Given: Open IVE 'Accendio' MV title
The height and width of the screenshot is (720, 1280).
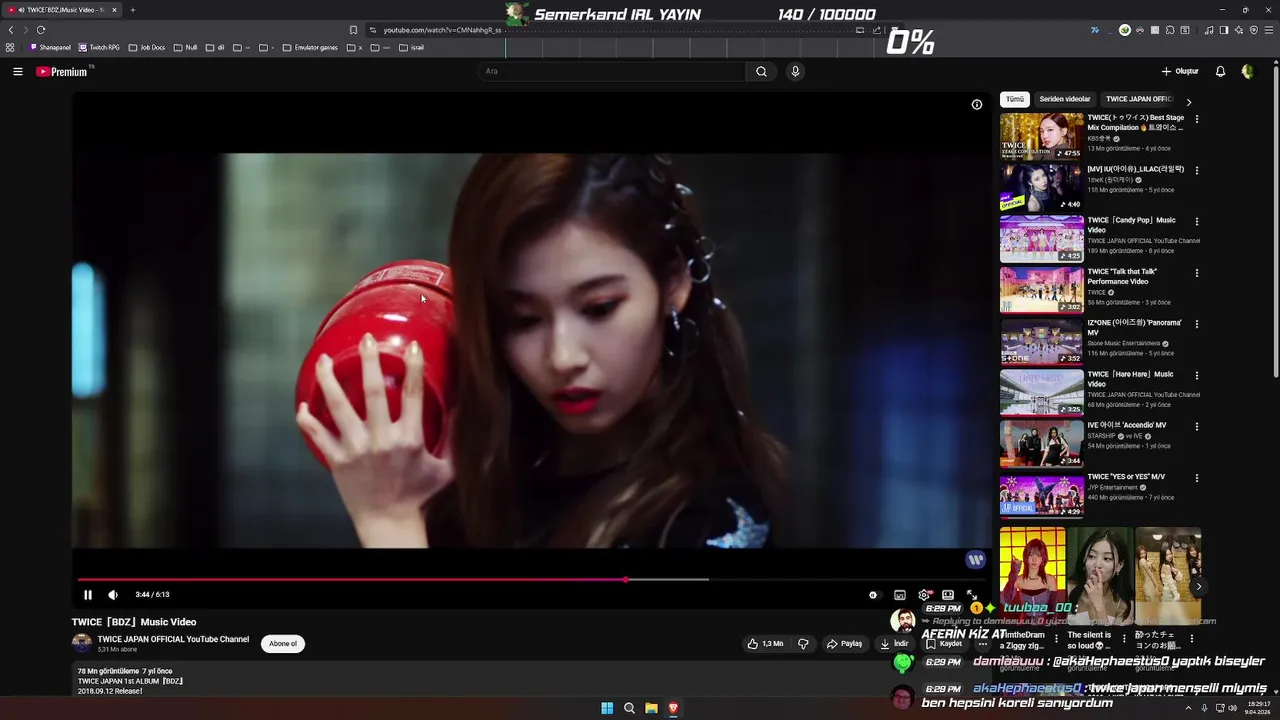Looking at the screenshot, I should tap(1126, 425).
